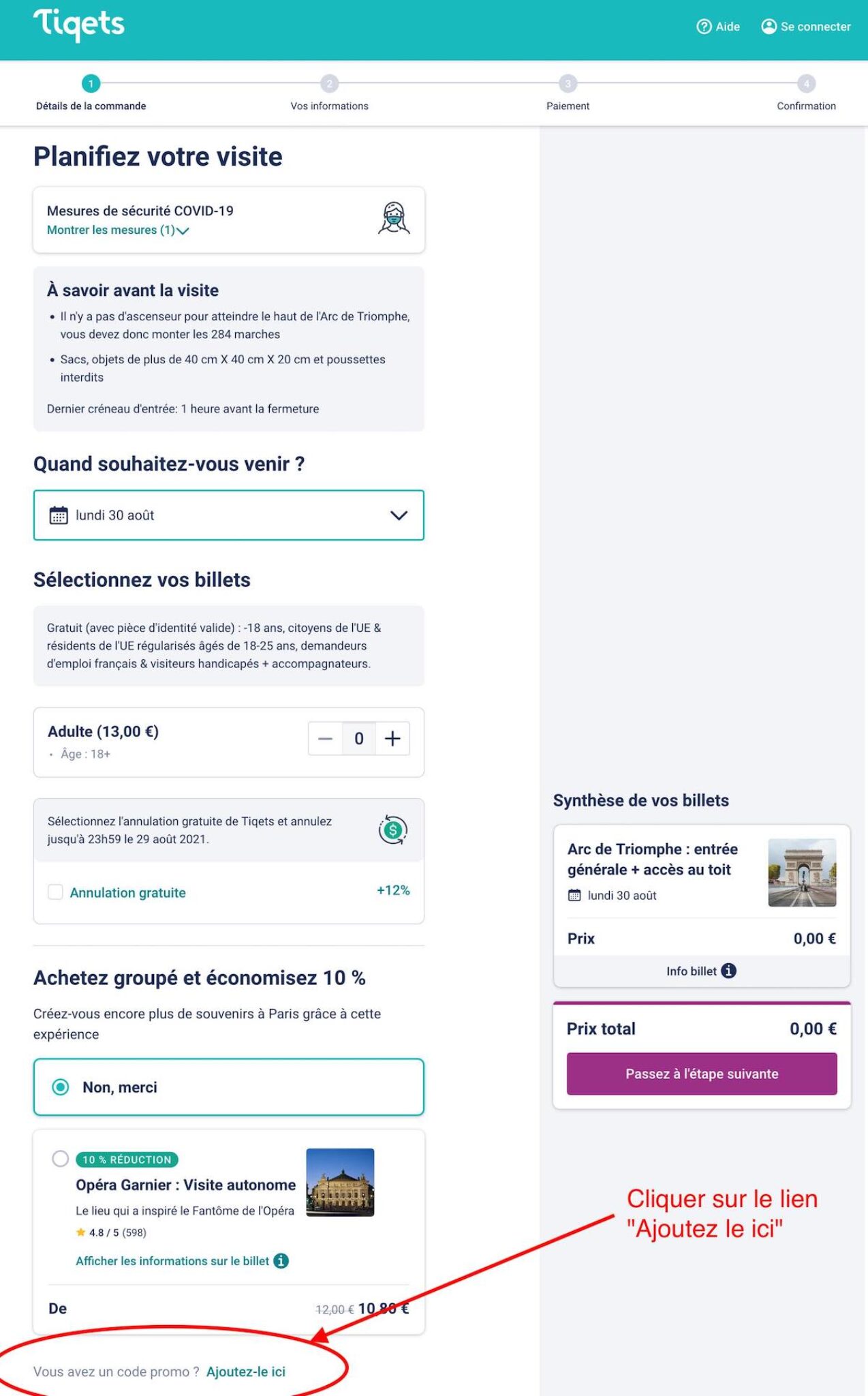Image resolution: width=868 pixels, height=1396 pixels.
Task: Enable the Annulation gratuite checkbox
Action: pyautogui.click(x=55, y=892)
